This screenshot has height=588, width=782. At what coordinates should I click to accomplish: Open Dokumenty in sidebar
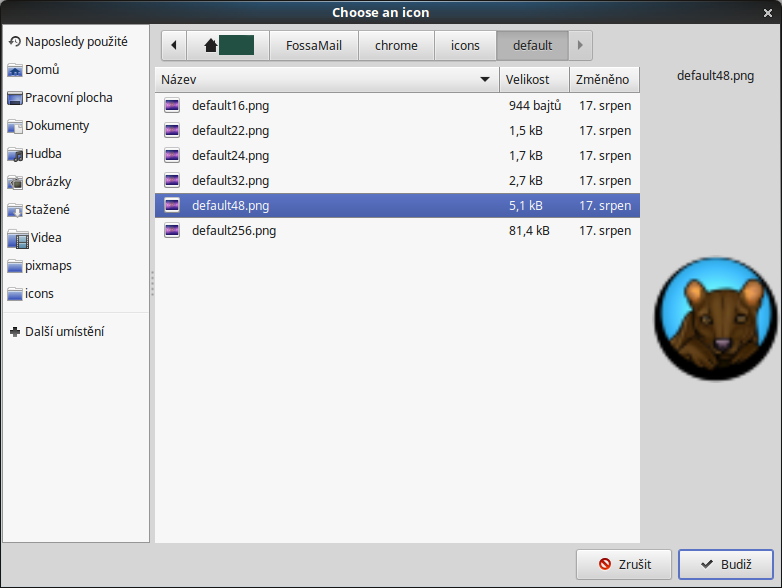tap(76, 126)
